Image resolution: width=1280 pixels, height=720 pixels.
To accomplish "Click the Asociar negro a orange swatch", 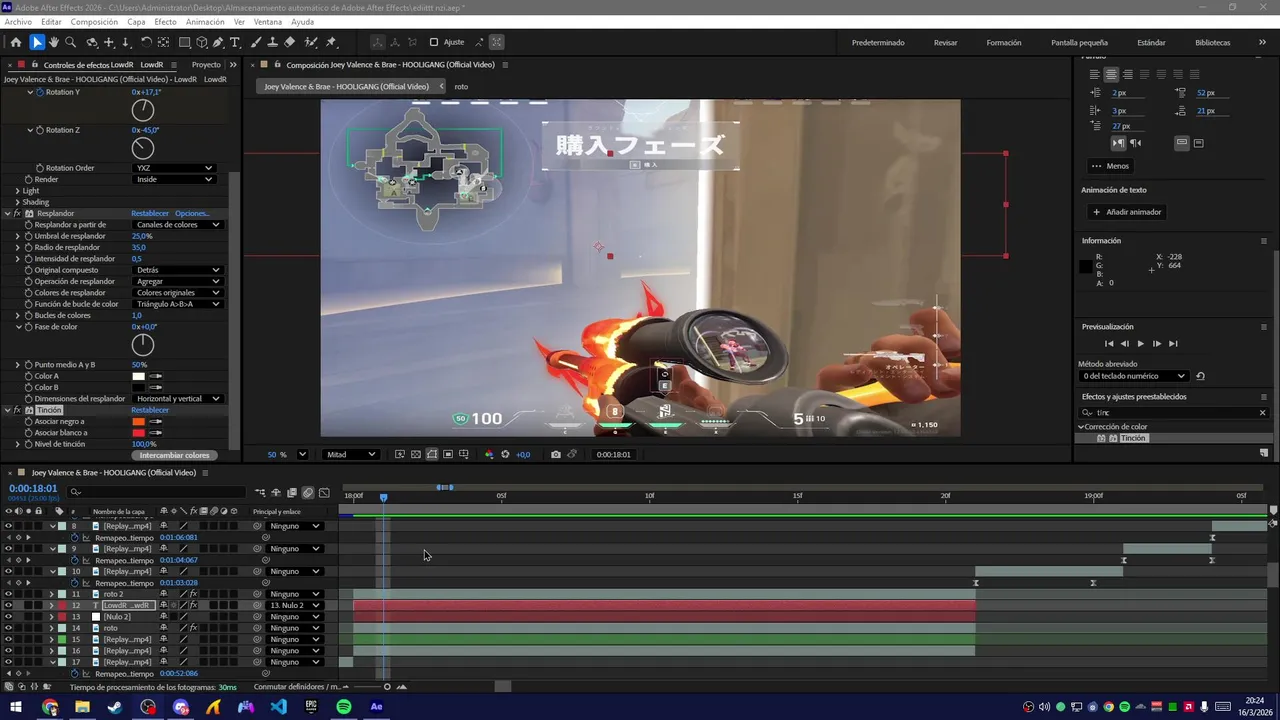I will 138,421.
